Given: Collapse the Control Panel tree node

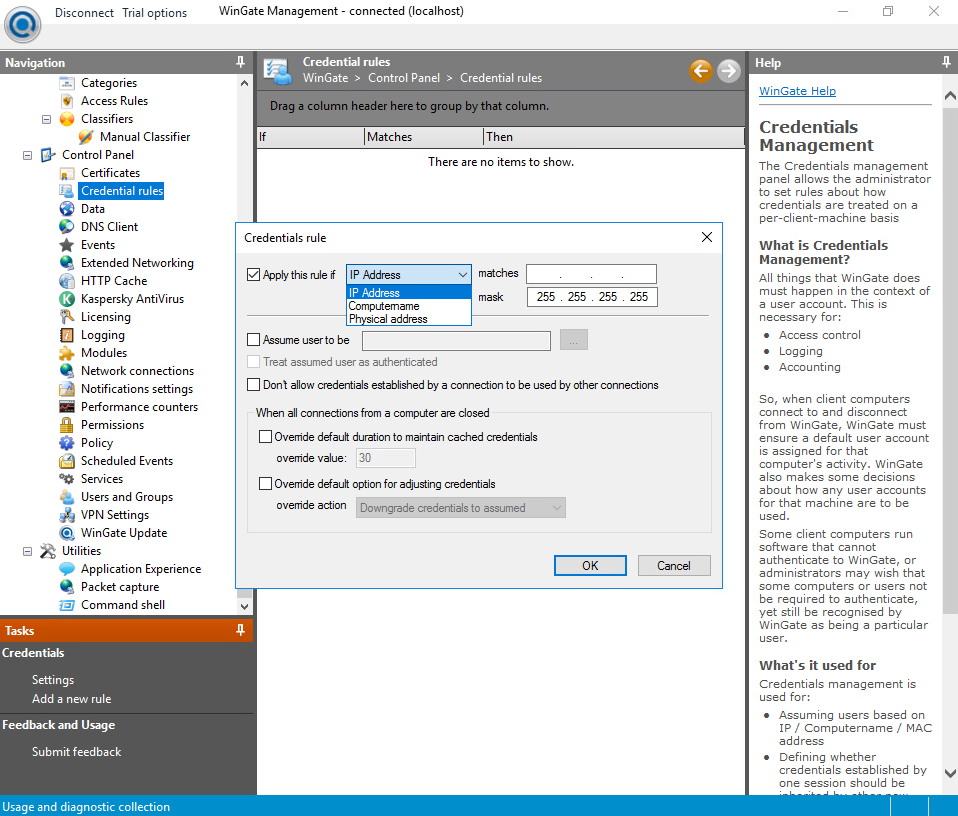Looking at the screenshot, I should pyautogui.click(x=27, y=155).
